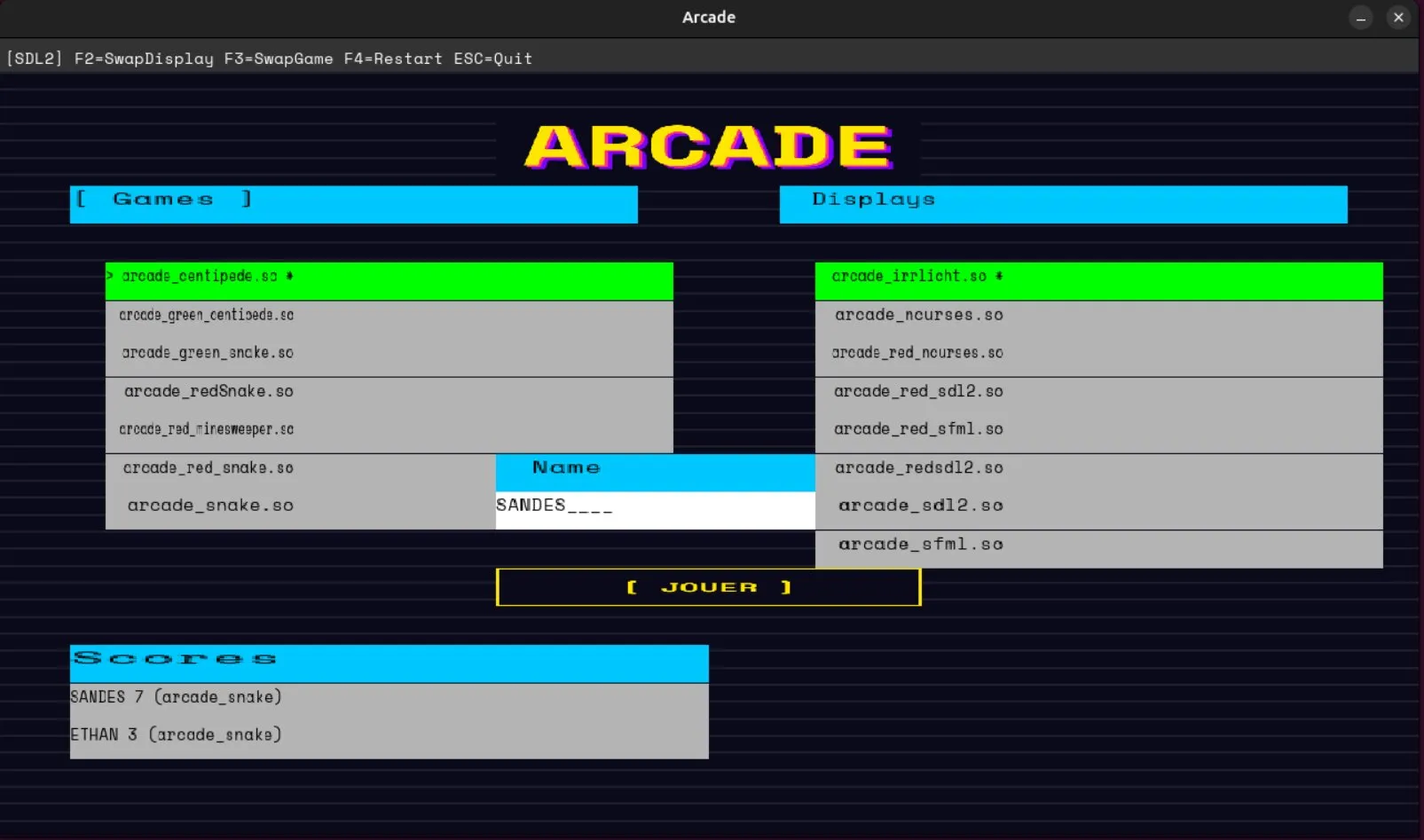Click the [SDL2] indicator in status bar
The height and width of the screenshot is (840, 1424).
tap(35, 59)
